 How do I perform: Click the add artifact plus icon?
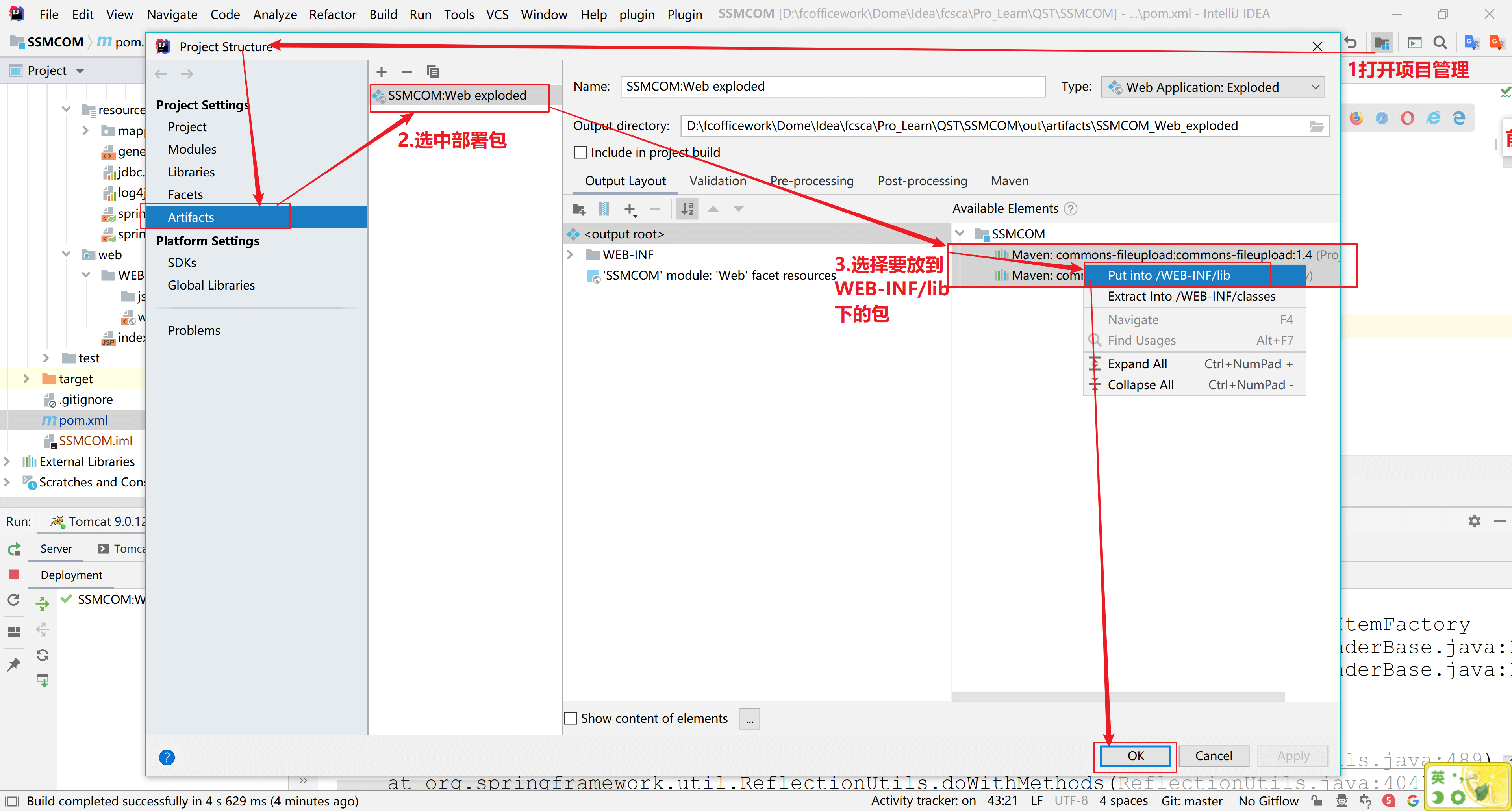pos(382,72)
